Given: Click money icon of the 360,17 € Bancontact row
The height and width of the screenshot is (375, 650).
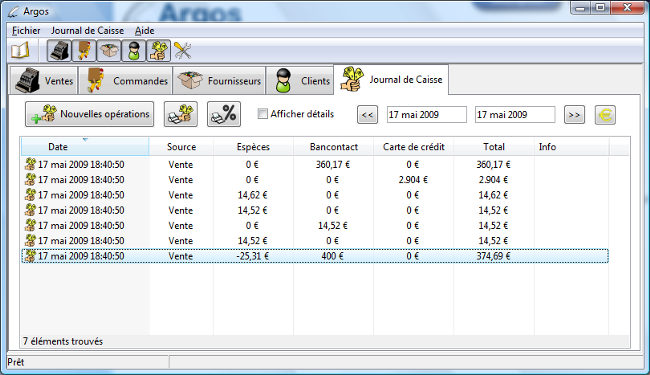Looking at the screenshot, I should tap(30, 164).
